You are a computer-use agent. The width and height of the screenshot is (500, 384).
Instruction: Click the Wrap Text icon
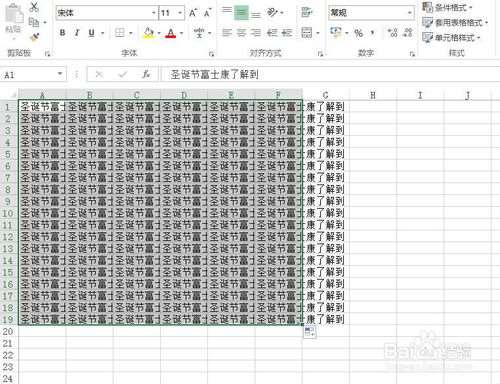tap(306, 13)
